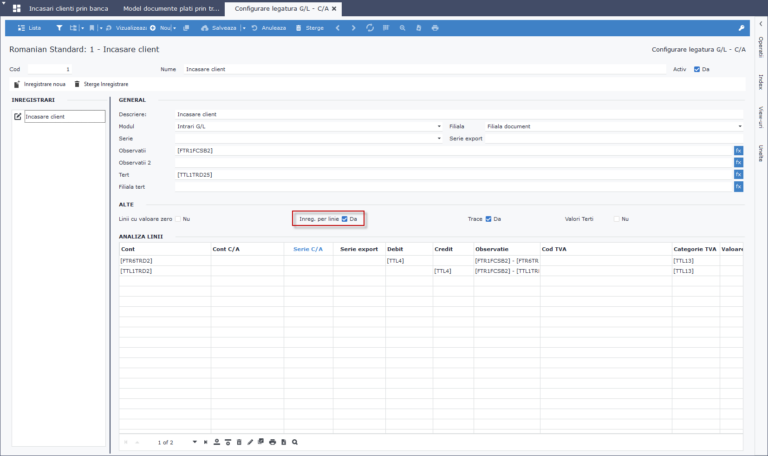Open the Filiala dropdown

740,126
